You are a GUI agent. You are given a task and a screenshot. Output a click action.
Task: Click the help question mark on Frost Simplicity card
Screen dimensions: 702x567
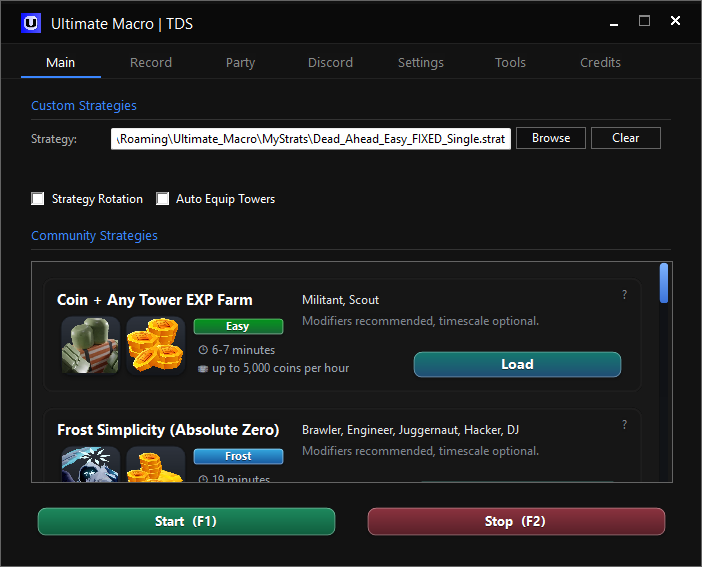pyautogui.click(x=625, y=425)
